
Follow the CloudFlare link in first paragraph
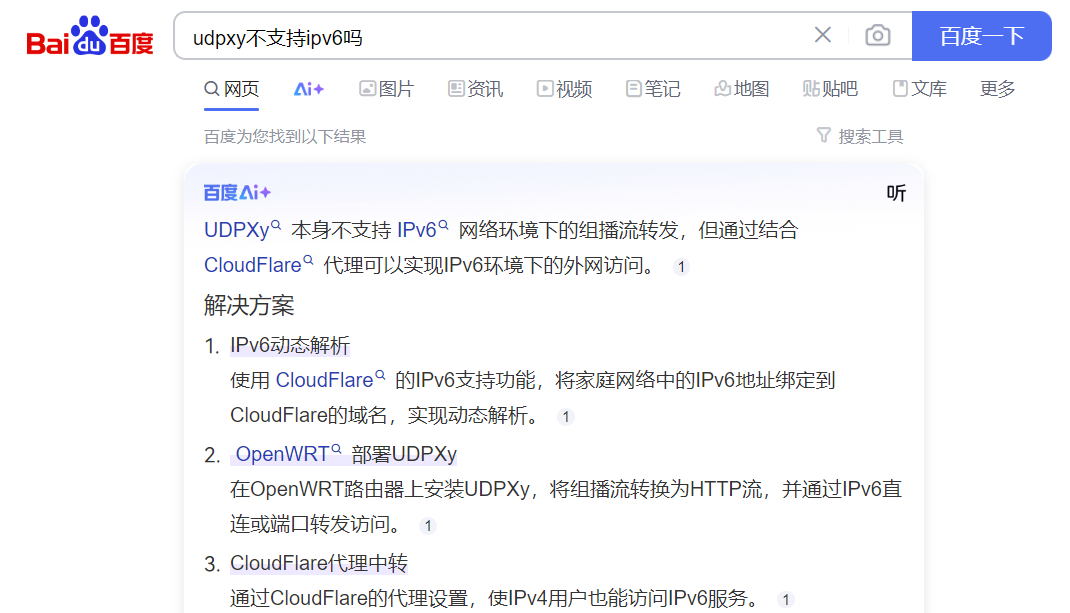259,264
